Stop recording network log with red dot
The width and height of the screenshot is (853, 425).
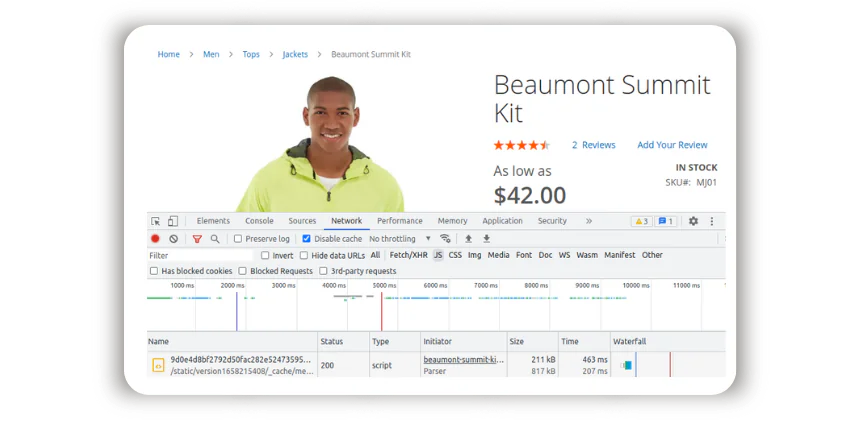156,239
